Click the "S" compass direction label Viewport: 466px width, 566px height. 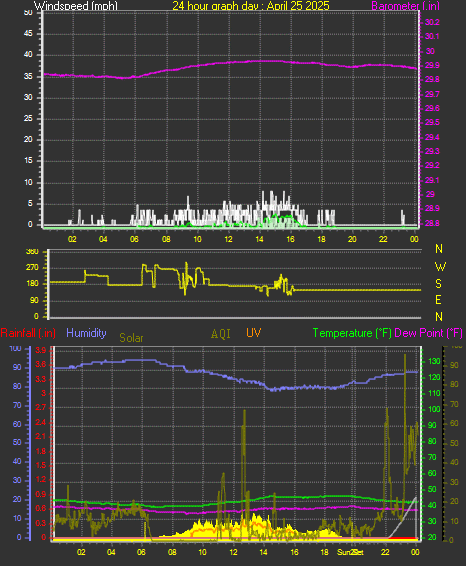coord(439,284)
